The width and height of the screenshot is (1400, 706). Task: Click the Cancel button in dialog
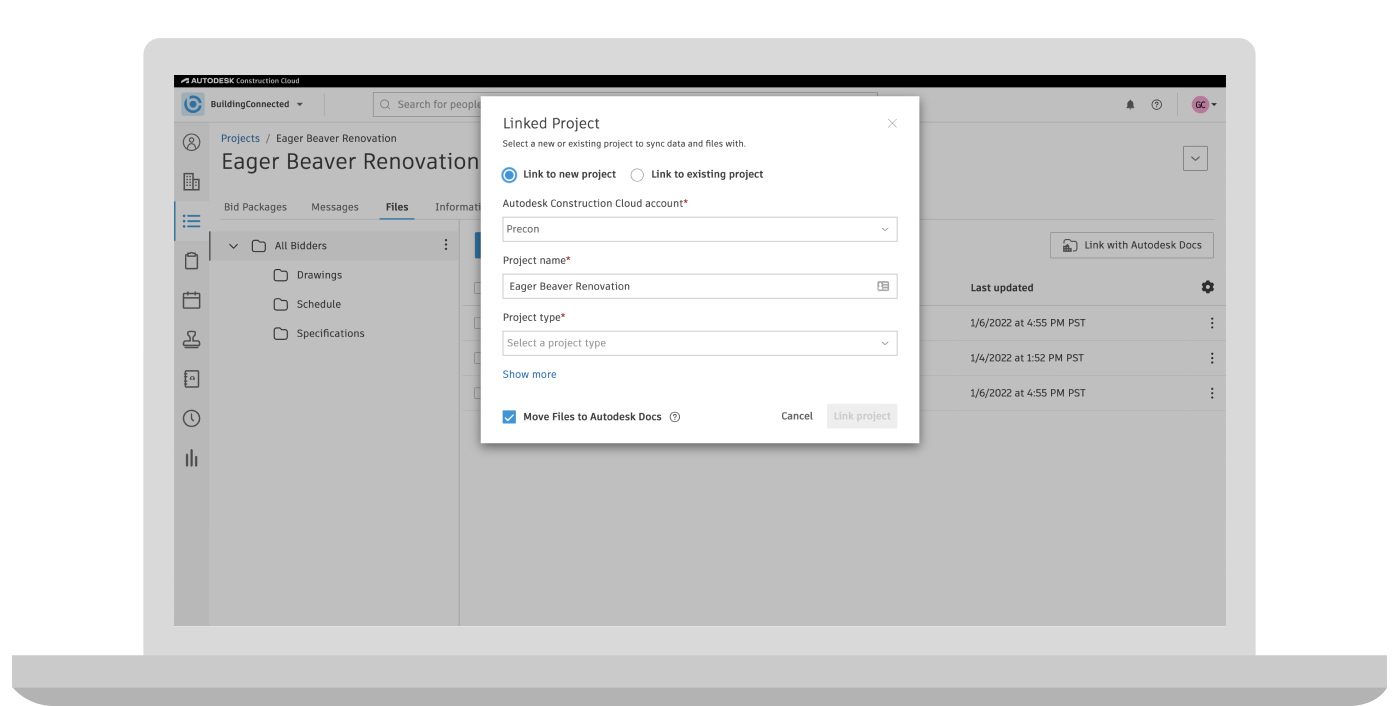click(x=796, y=416)
